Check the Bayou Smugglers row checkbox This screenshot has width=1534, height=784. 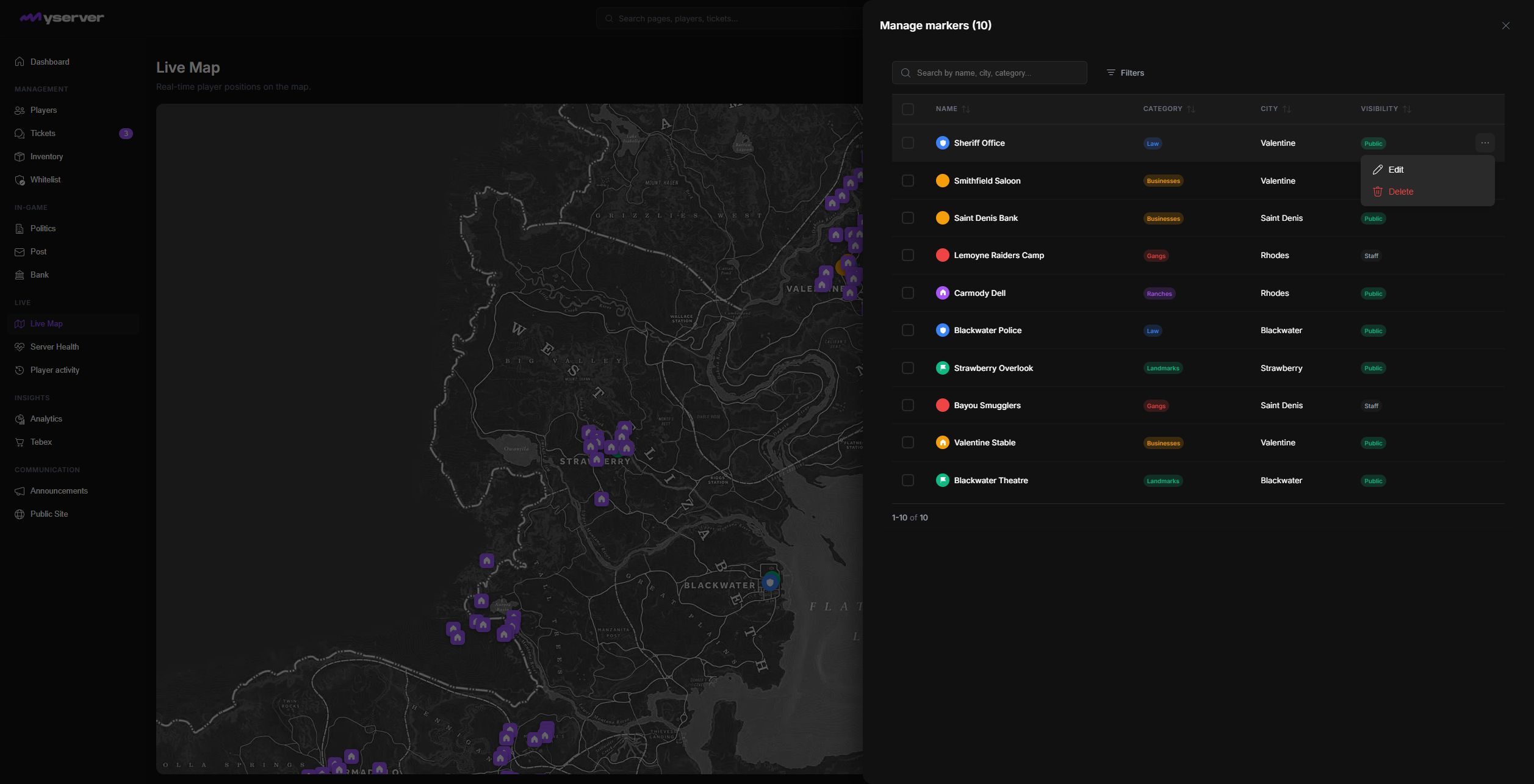click(907, 405)
